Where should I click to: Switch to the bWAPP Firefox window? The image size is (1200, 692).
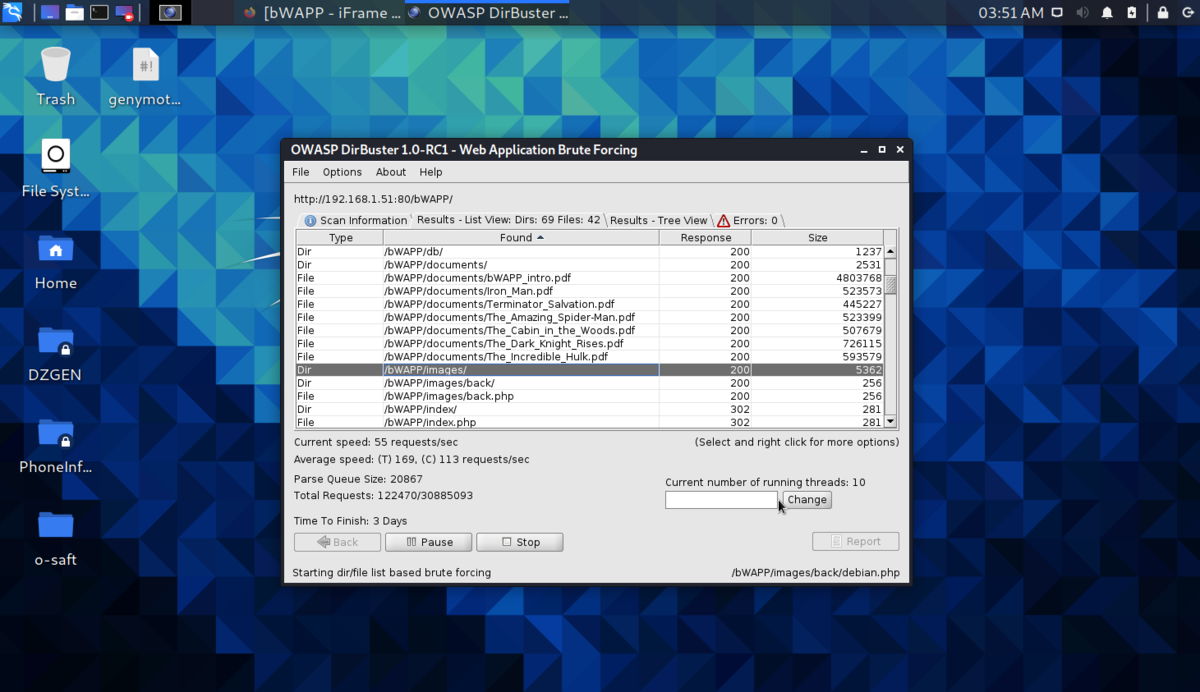pyautogui.click(x=319, y=13)
